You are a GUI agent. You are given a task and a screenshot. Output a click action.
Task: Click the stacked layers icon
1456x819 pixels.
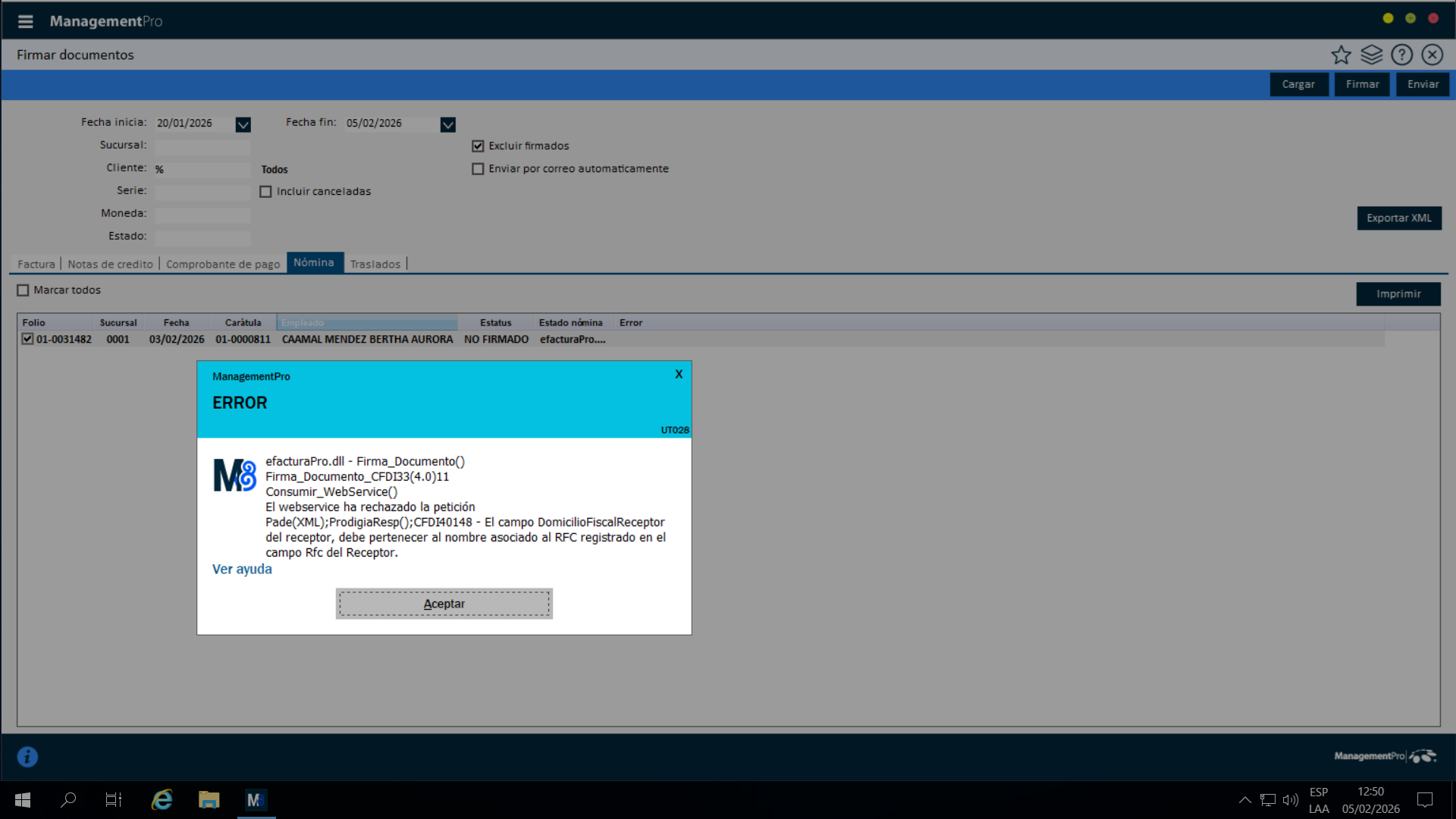[x=1371, y=55]
